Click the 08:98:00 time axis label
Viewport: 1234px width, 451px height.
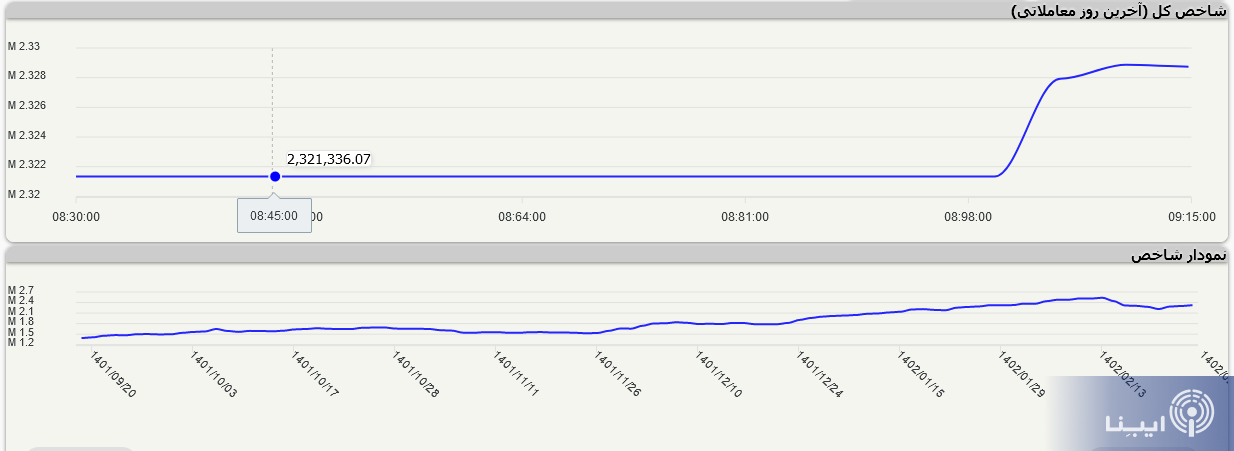968,215
